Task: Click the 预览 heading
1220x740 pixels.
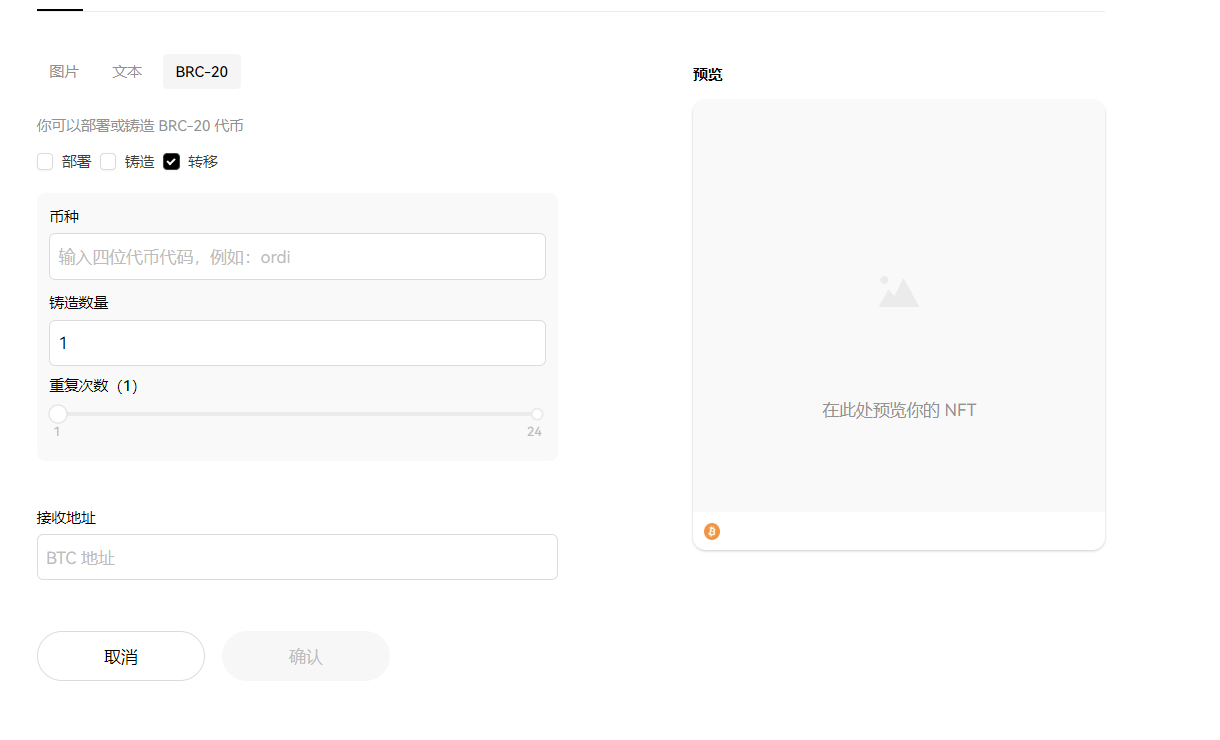Action: (x=707, y=75)
